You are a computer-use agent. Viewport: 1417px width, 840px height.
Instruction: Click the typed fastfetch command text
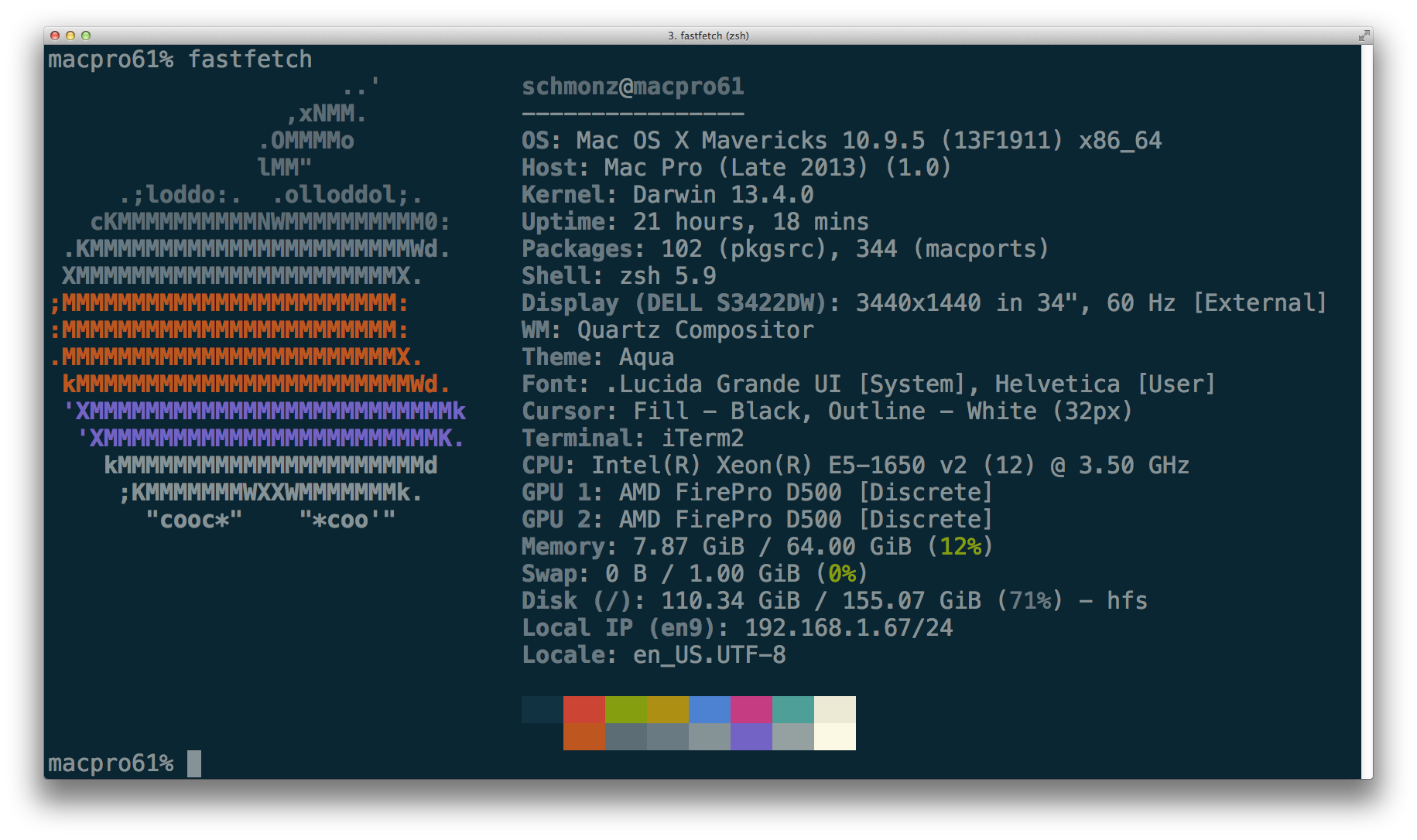[x=250, y=60]
